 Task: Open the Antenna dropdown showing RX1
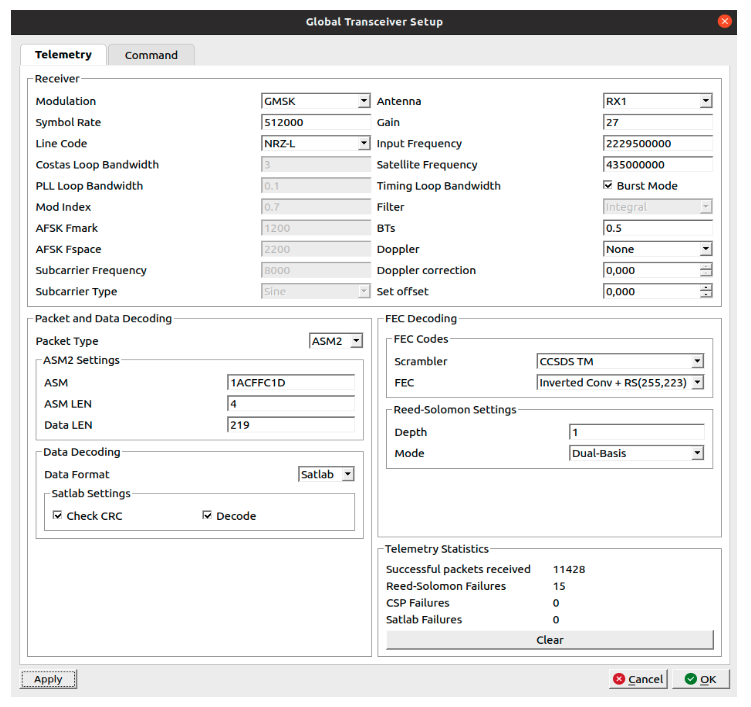point(658,101)
